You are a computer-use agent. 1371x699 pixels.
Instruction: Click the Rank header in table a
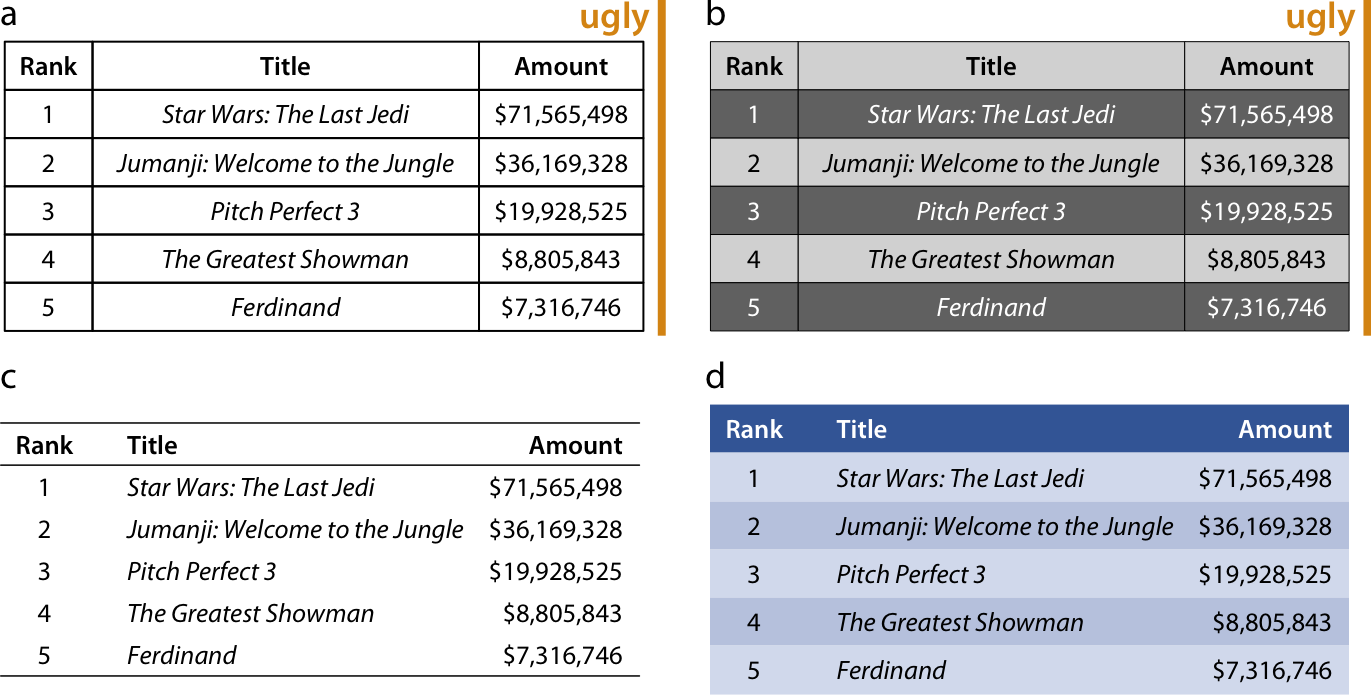tap(48, 67)
